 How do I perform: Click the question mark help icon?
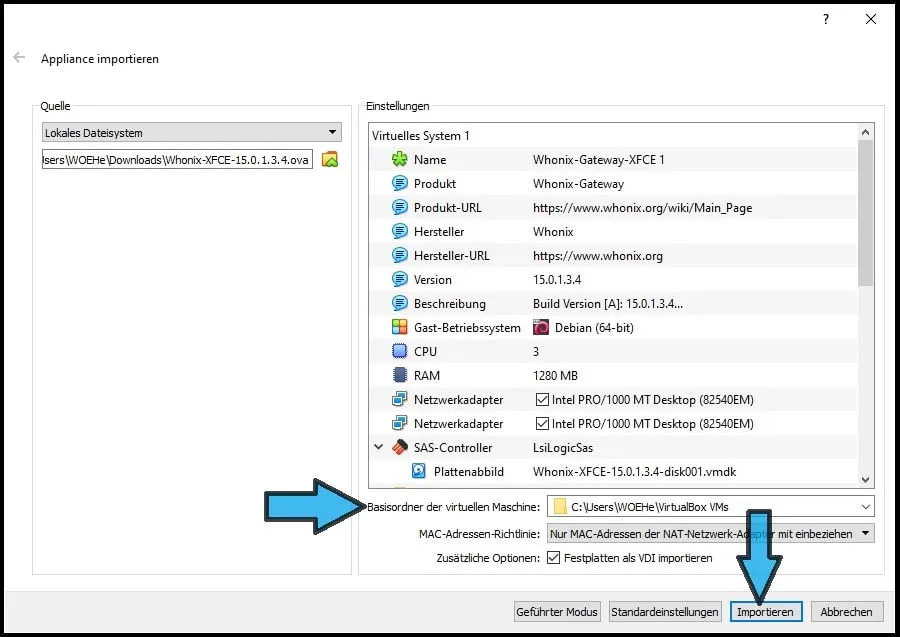click(825, 19)
